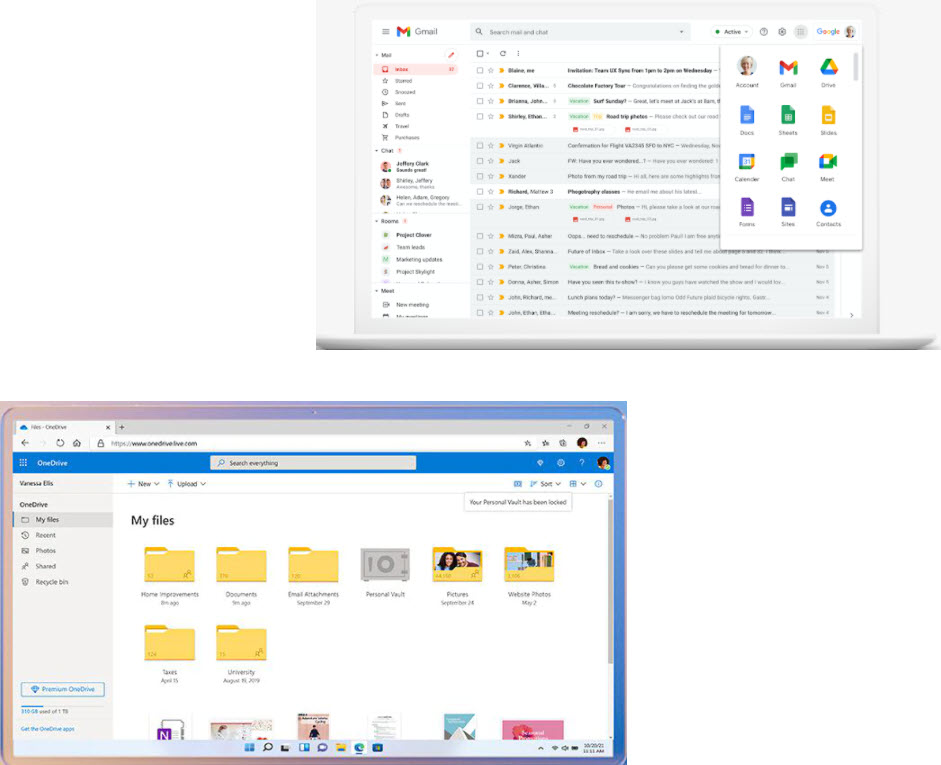Launch Calendar from Google apps panel

747,166
